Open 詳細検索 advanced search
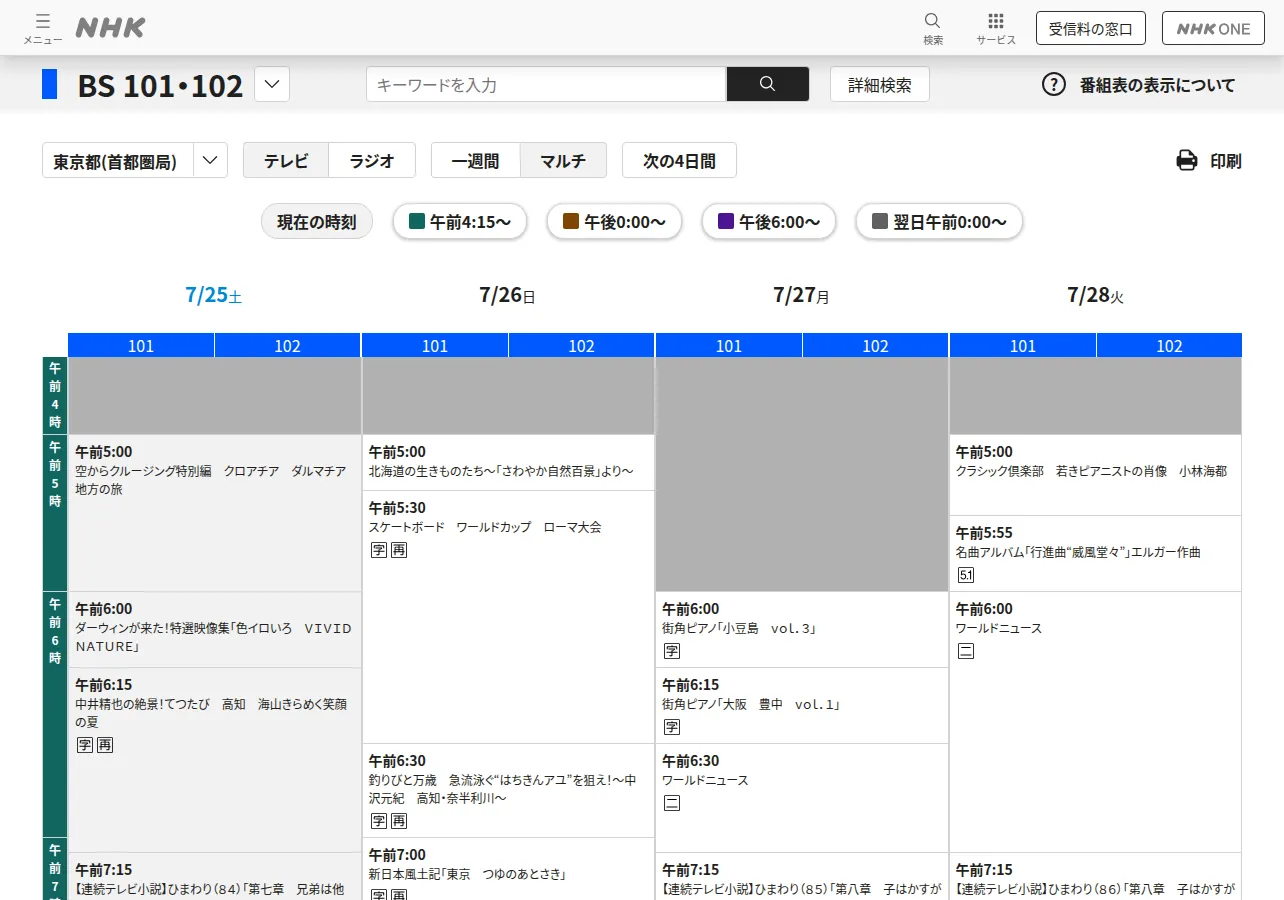1284x900 pixels. [x=880, y=84]
